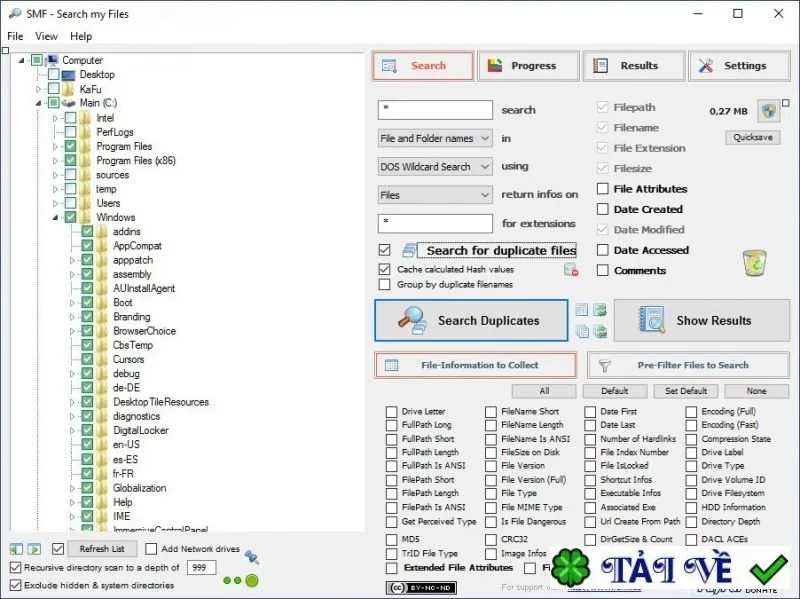Viewport: 800px width, 599px height.
Task: Click the Search tab list icon
Action: click(389, 66)
